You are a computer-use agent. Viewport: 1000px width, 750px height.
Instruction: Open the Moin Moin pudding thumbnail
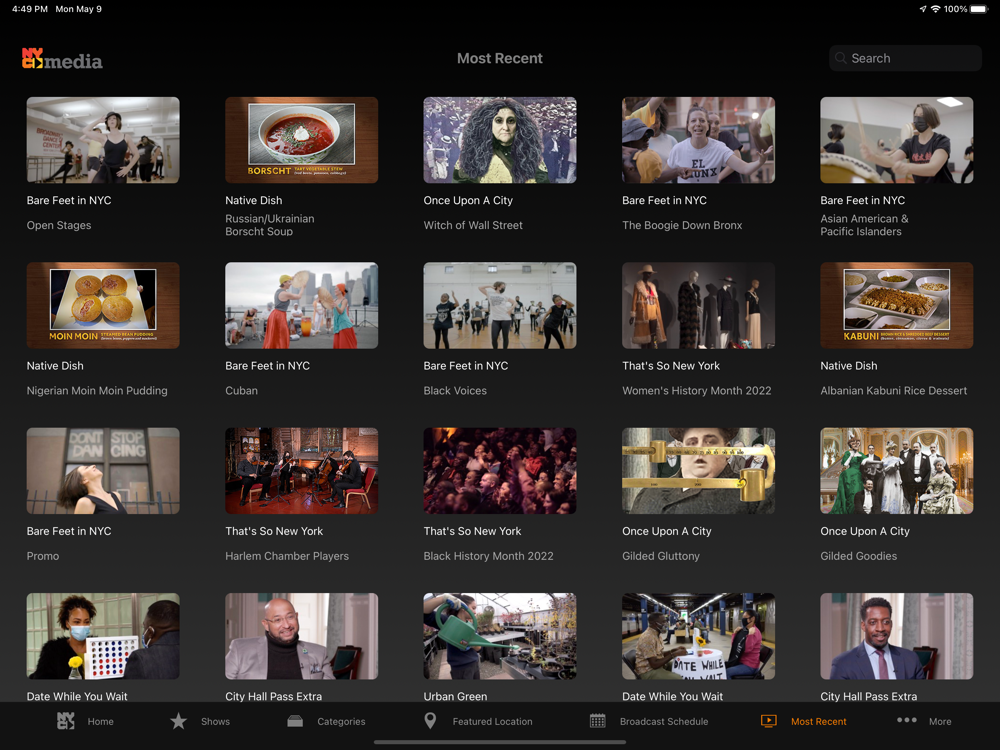click(103, 305)
